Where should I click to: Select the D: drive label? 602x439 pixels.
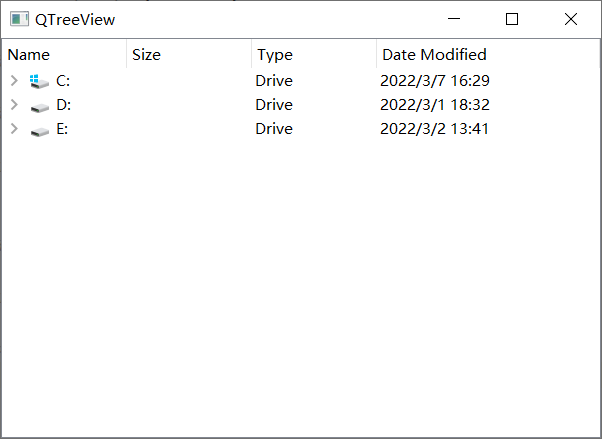pos(64,104)
